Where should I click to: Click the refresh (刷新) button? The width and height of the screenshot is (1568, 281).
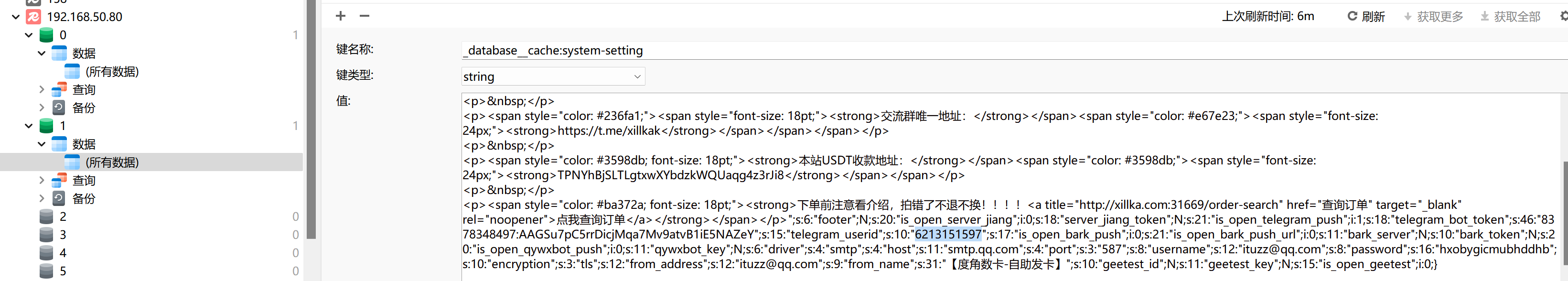point(1366,16)
